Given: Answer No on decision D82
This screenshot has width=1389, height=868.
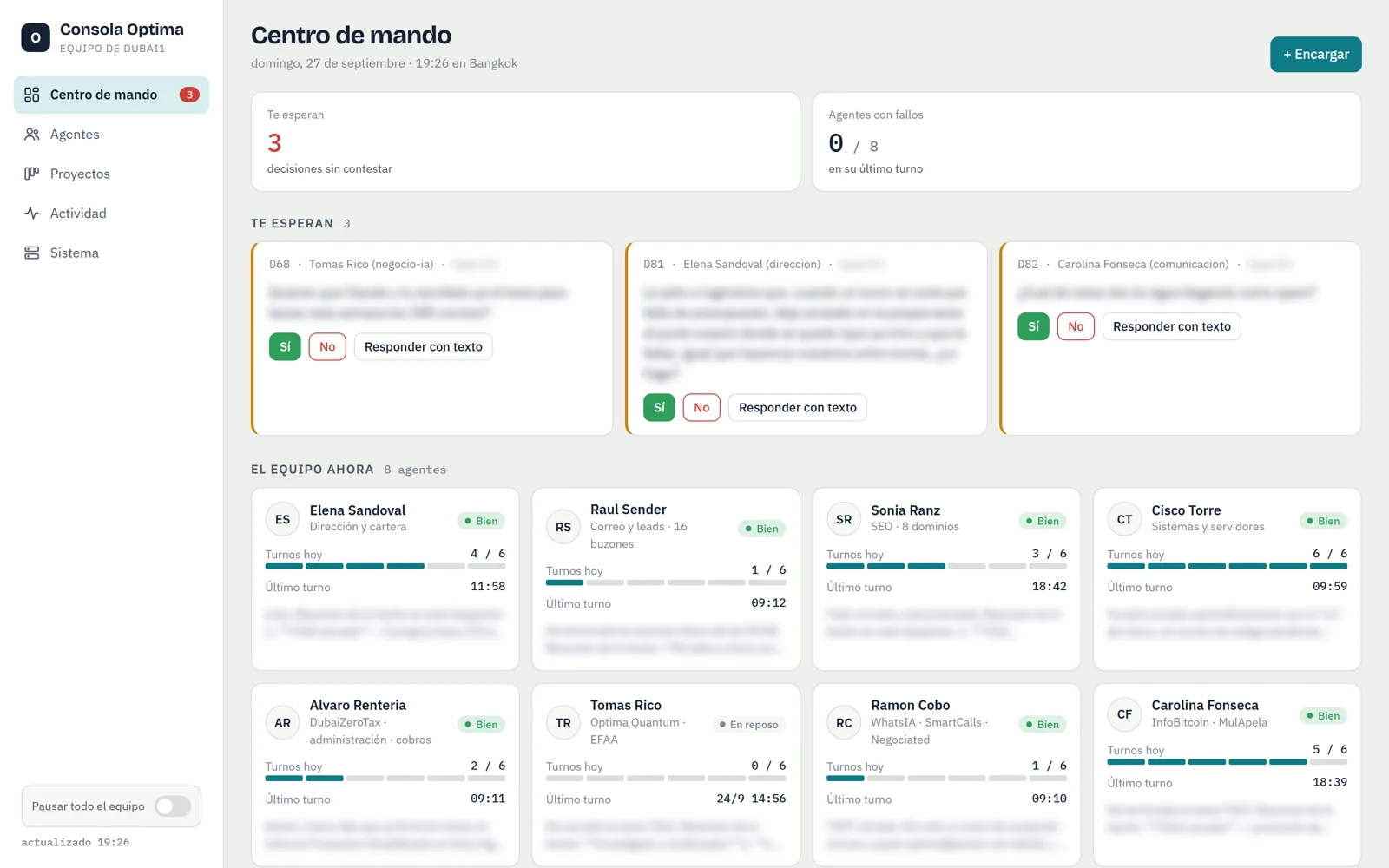Looking at the screenshot, I should [x=1076, y=326].
